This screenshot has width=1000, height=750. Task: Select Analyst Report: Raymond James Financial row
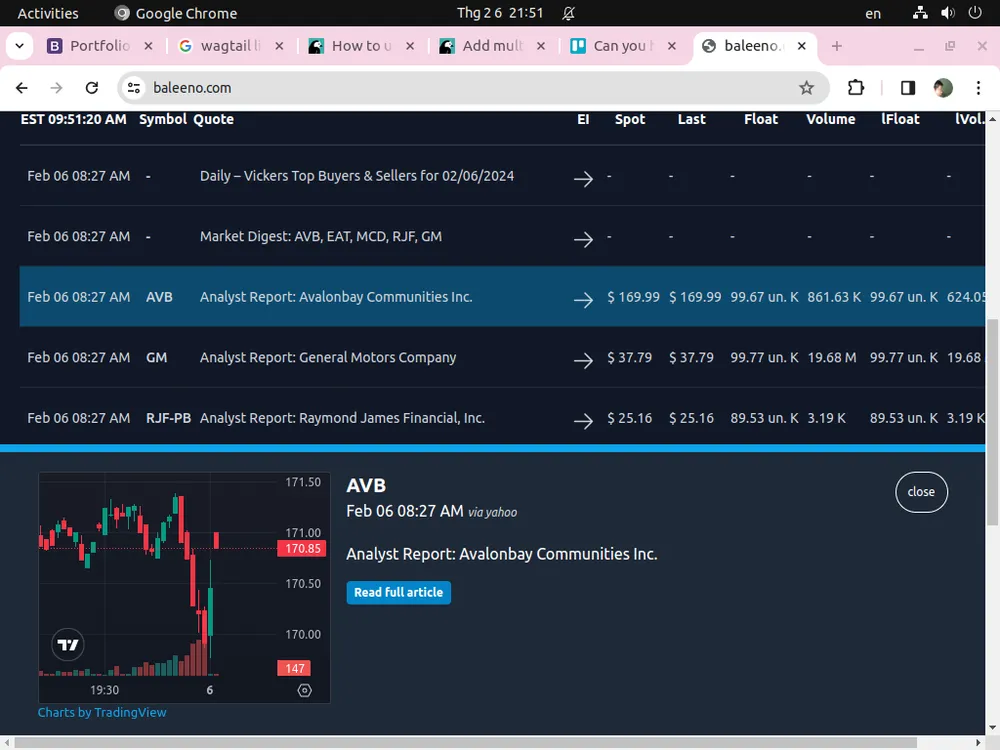[x=502, y=418]
